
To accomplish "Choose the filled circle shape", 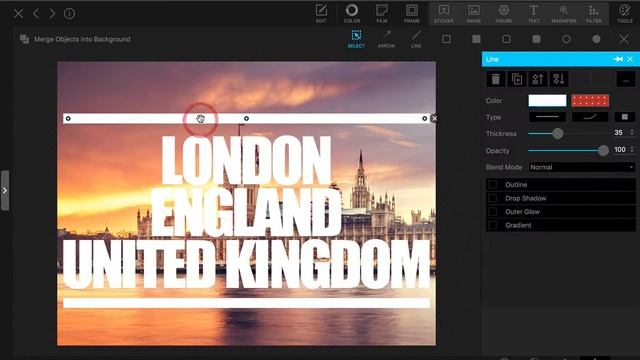I will pos(596,39).
